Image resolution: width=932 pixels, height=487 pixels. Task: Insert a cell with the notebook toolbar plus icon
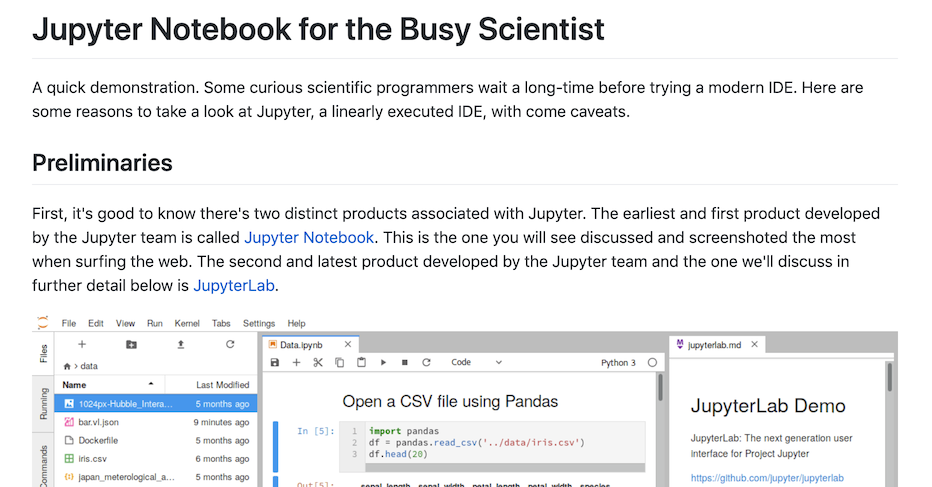tap(296, 363)
